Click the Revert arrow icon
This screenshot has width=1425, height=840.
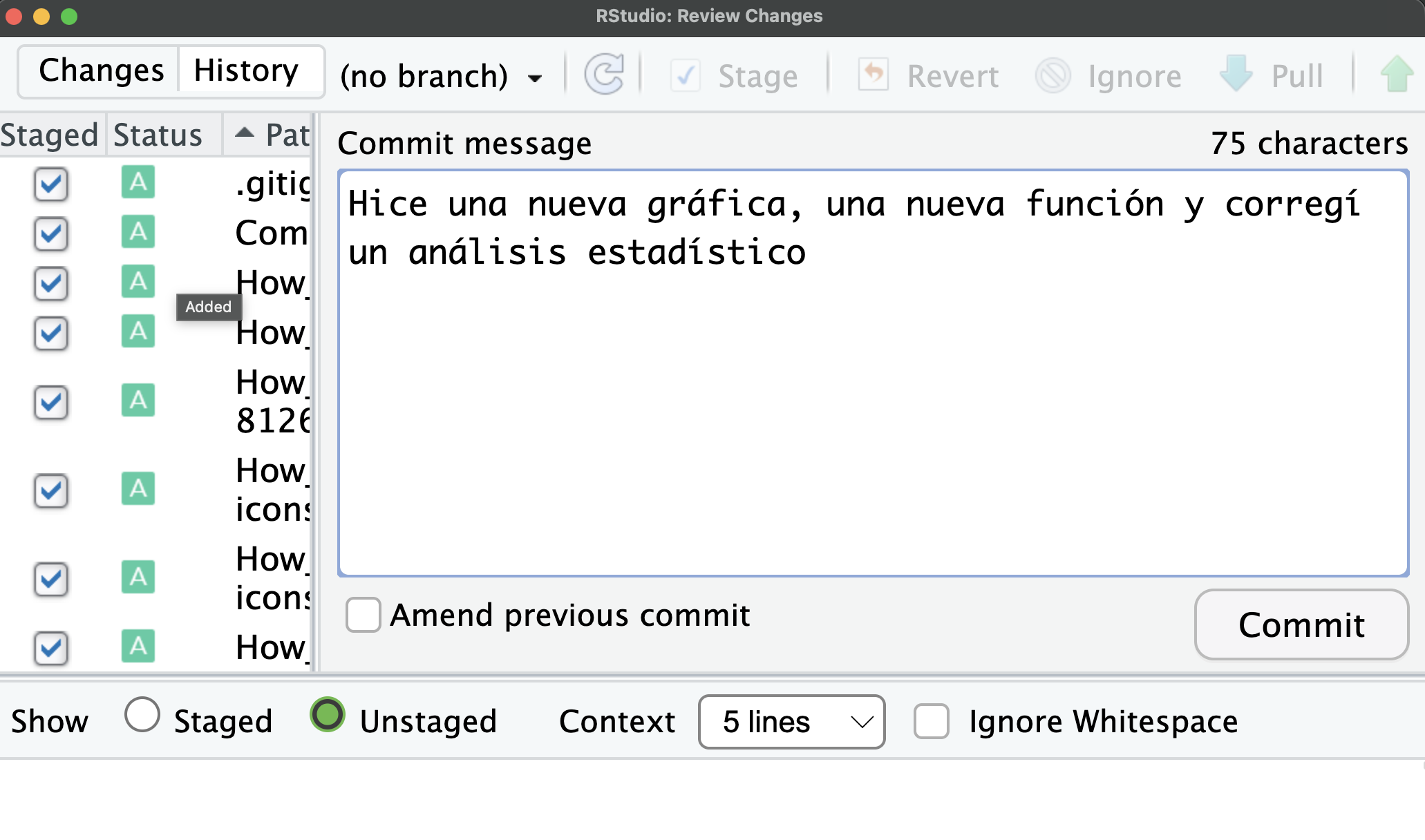coord(874,75)
